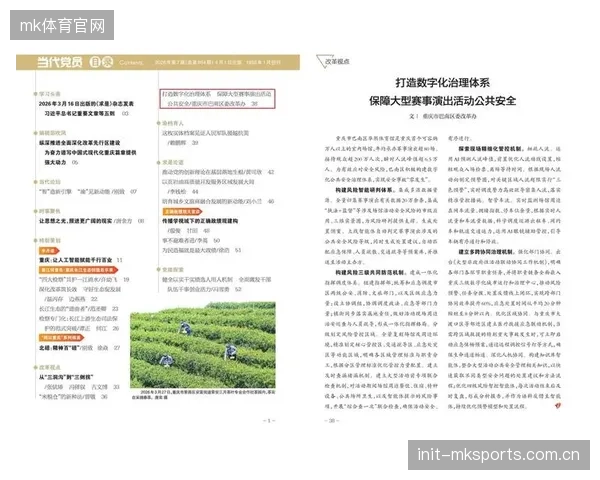Click the photo caption below tea field image
Viewport: 600px width, 480px height.
click(x=203, y=395)
